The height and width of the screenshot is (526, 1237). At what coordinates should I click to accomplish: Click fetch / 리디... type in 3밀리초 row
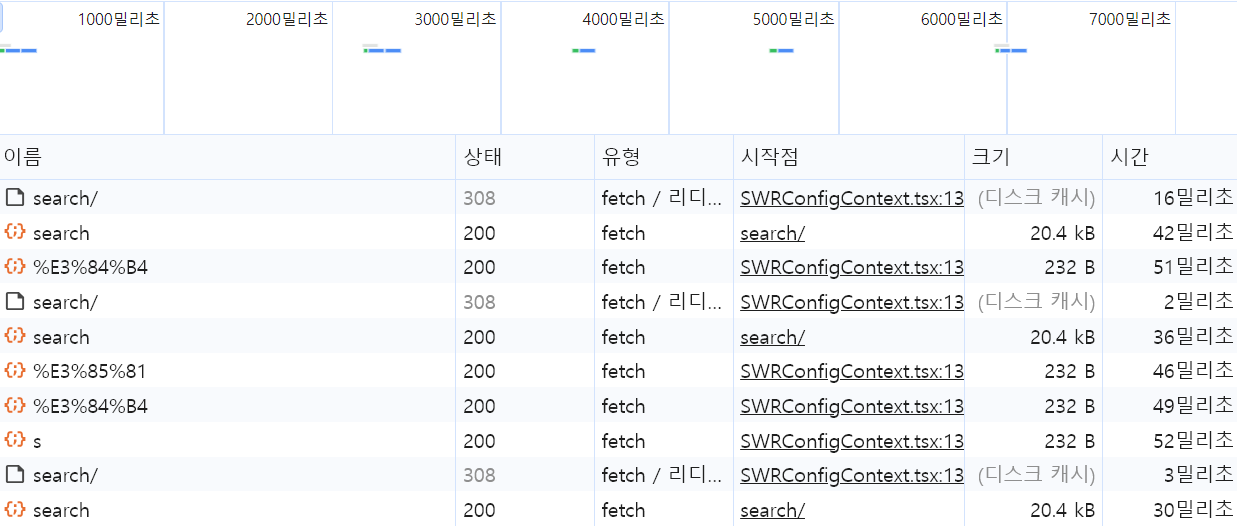(x=661, y=475)
